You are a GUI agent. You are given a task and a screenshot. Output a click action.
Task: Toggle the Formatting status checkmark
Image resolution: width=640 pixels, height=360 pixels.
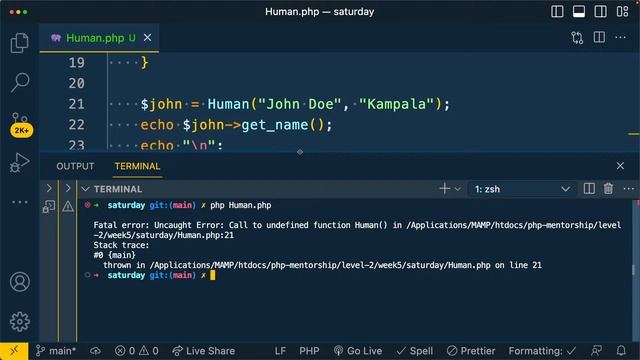[x=542, y=351]
